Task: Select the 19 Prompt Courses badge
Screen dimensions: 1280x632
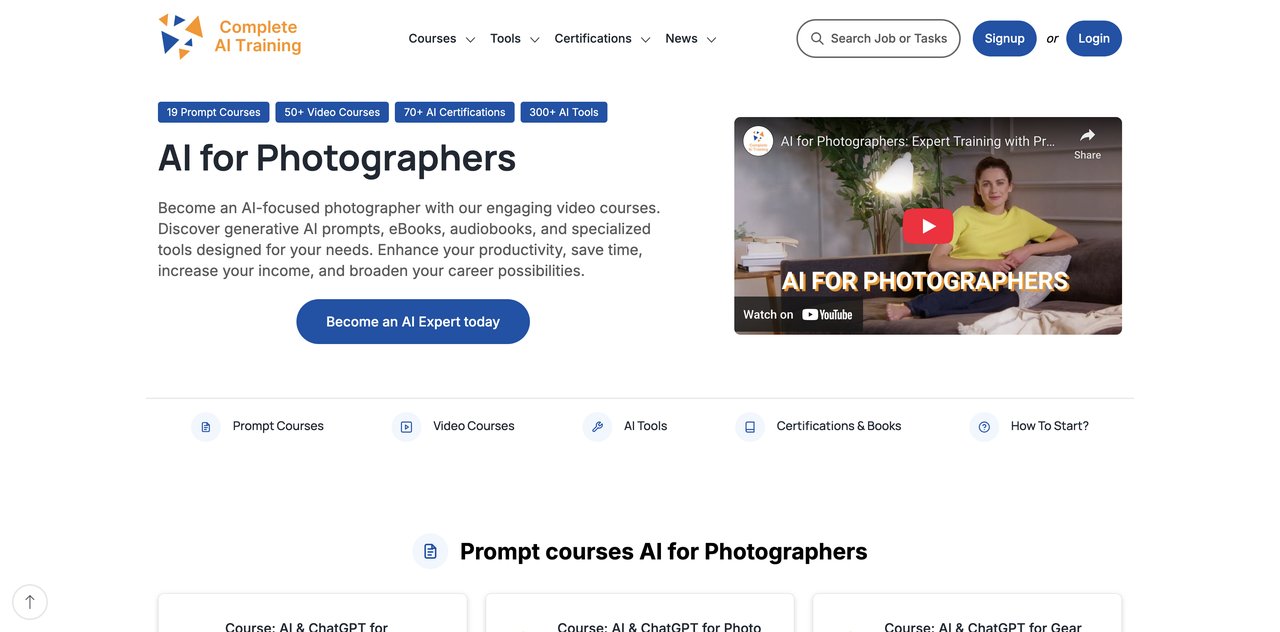Action: (213, 112)
